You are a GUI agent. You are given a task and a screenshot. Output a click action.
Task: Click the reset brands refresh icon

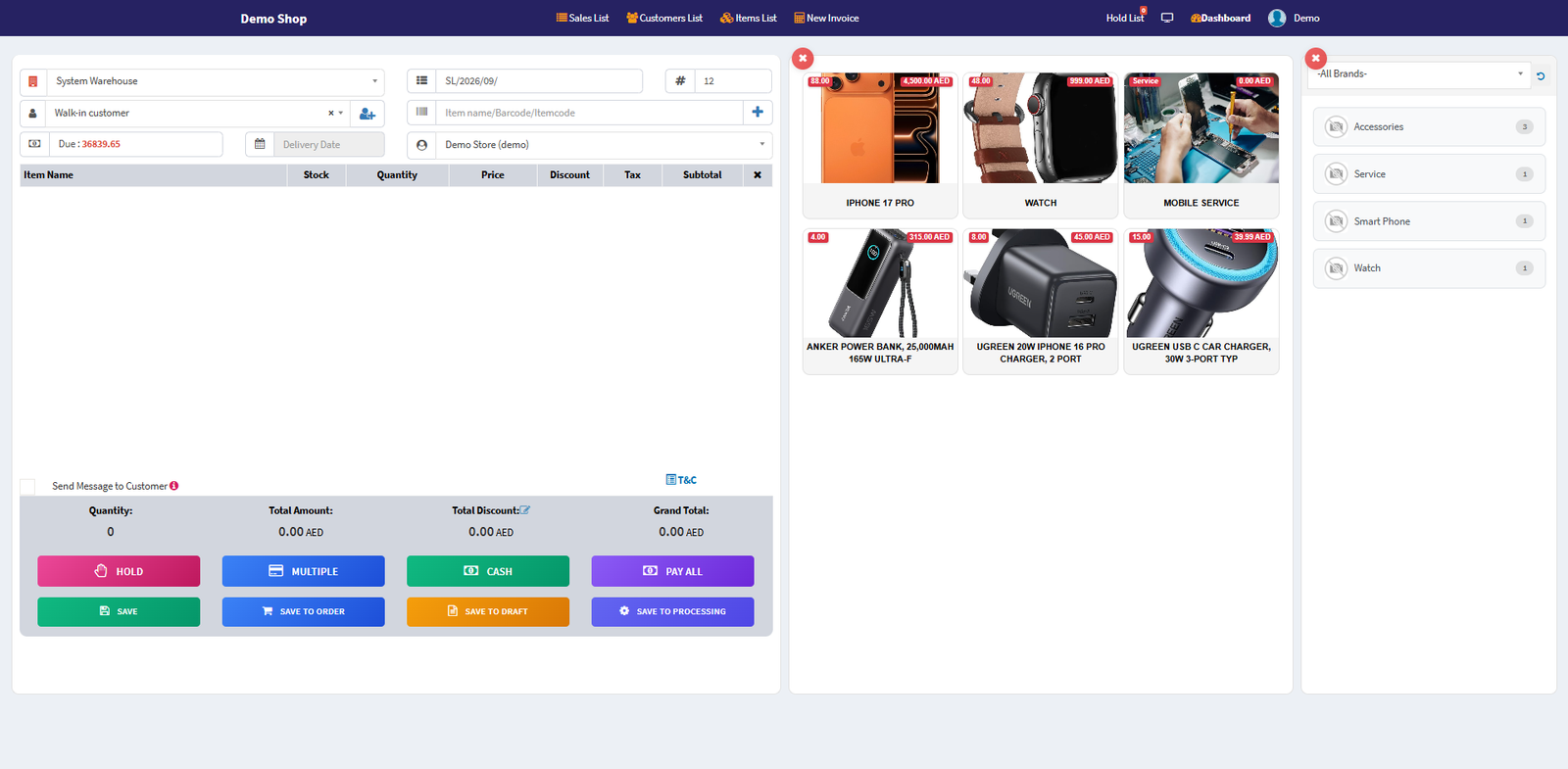click(x=1541, y=75)
